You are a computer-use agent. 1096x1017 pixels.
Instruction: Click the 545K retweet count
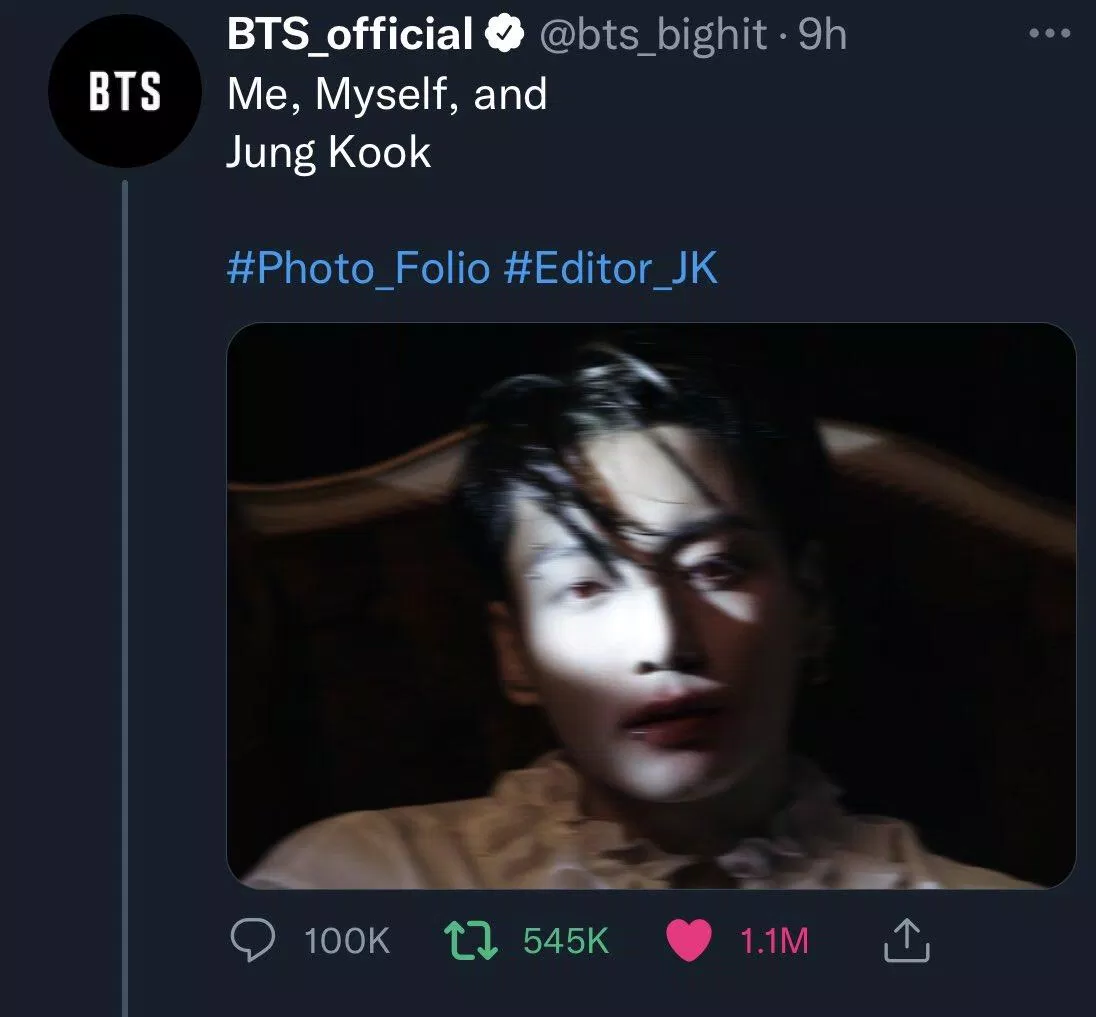tap(566, 941)
